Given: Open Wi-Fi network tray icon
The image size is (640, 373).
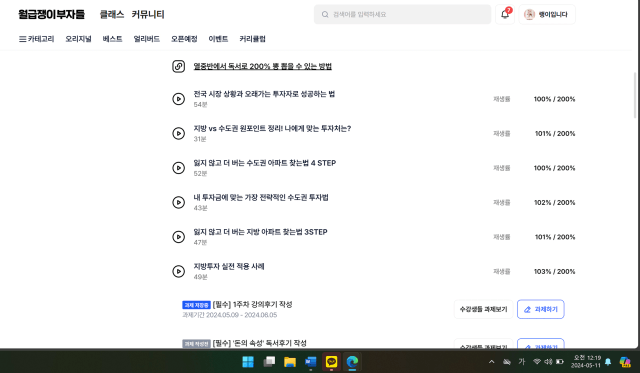Looking at the screenshot, I should click(537, 362).
